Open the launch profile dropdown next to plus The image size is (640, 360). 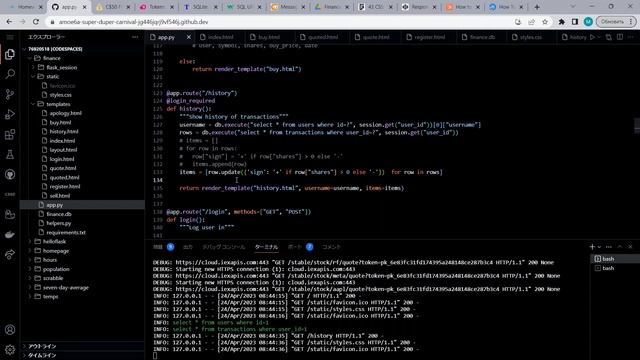tap(599, 247)
